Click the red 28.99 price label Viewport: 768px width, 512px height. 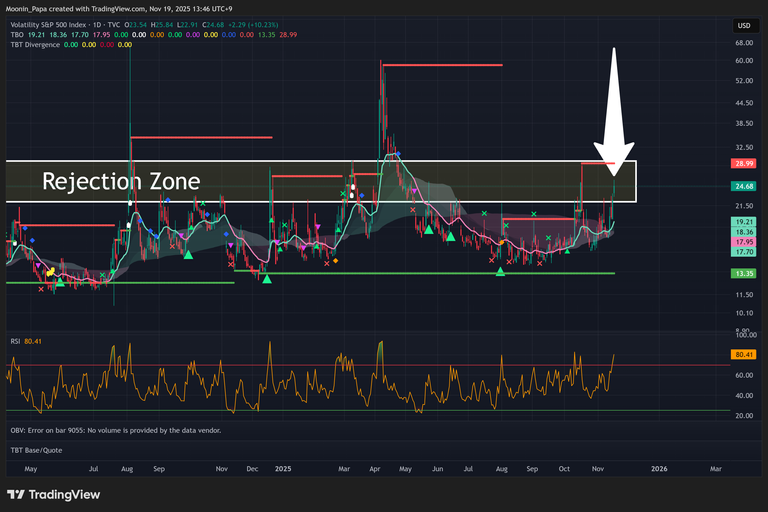point(743,163)
